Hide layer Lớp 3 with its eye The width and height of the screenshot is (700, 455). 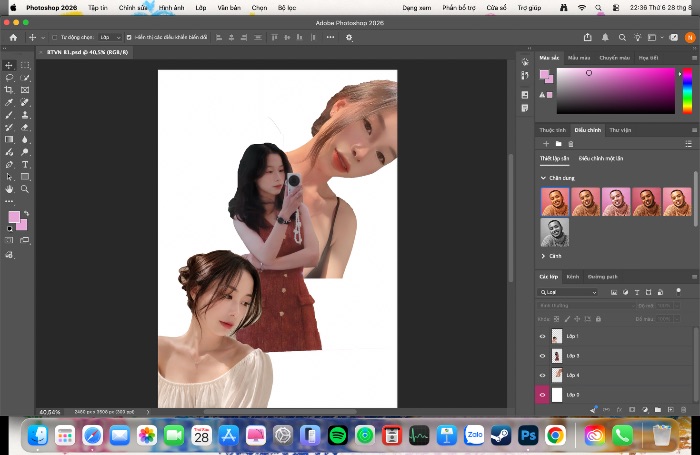click(542, 356)
